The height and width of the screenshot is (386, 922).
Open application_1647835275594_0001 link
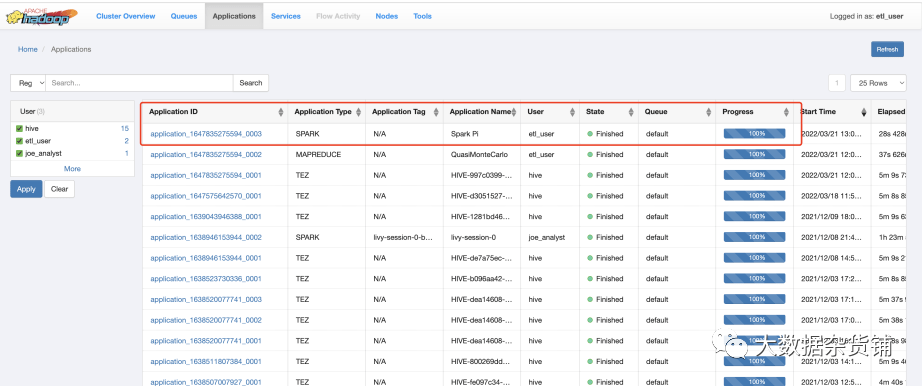coord(206,175)
